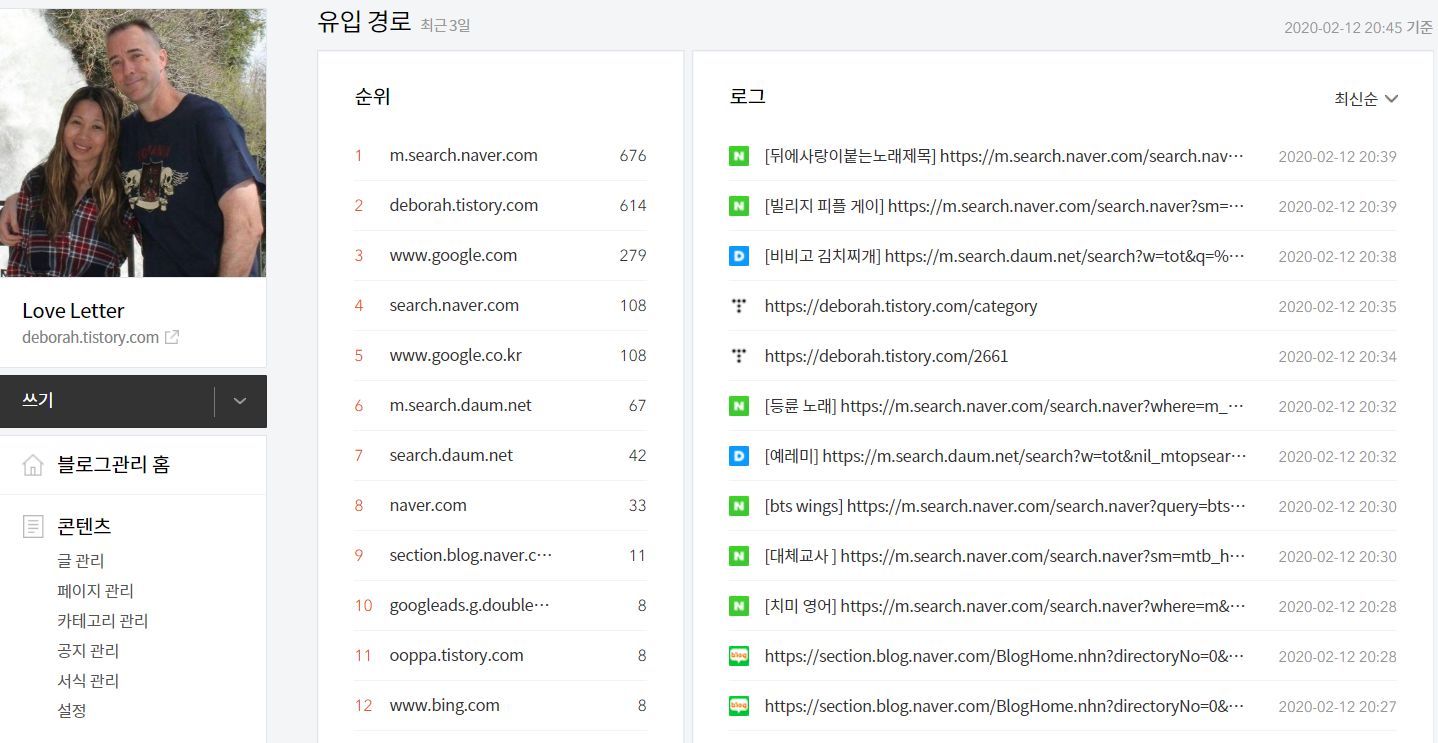
Task: Open 카테고리 관리 menu item
Action: pos(103,621)
